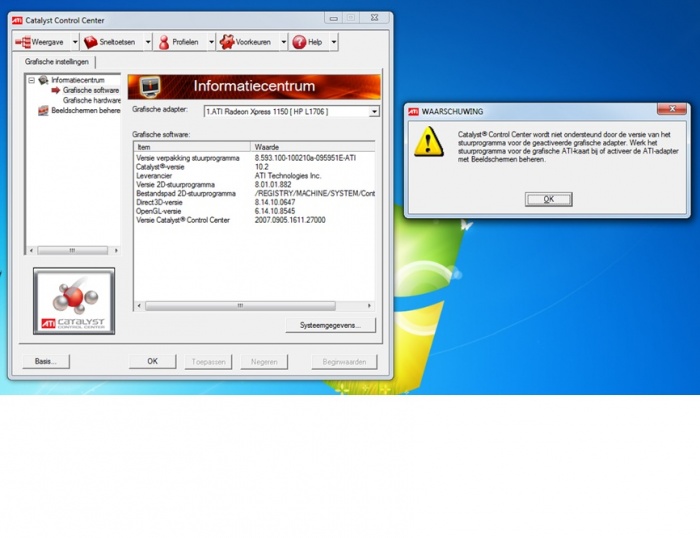
Task: Open the Weergave dropdown arrow
Action: [x=75, y=42]
